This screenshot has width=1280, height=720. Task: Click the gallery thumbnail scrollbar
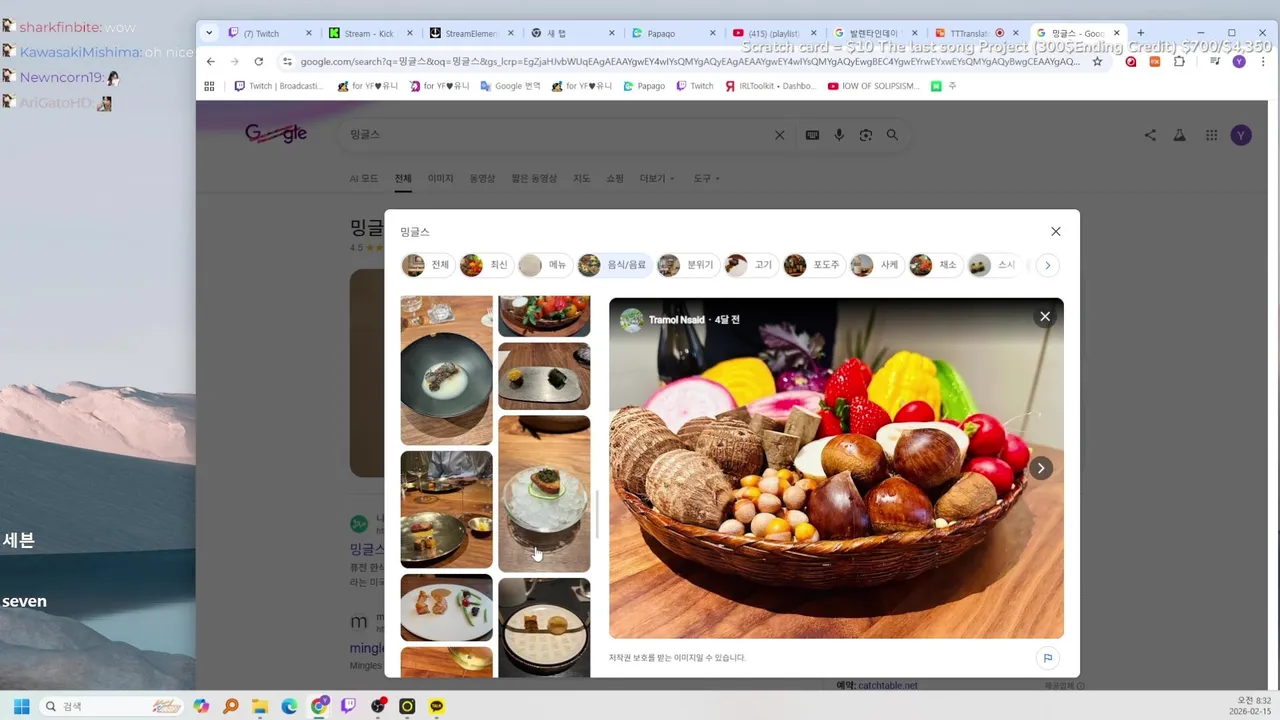[x=597, y=515]
